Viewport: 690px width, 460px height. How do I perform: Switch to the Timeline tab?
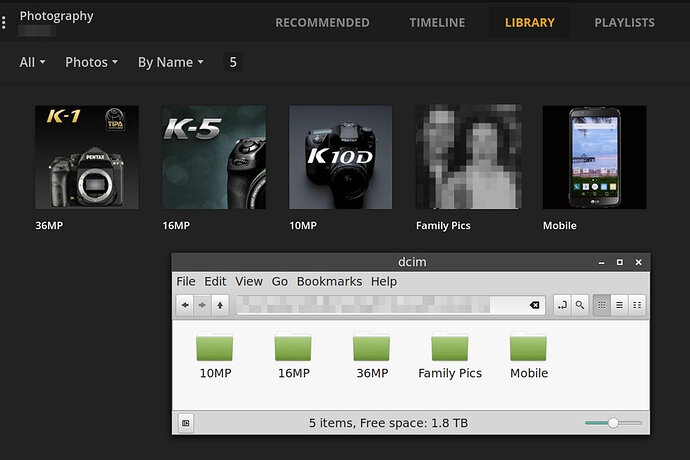tap(437, 22)
